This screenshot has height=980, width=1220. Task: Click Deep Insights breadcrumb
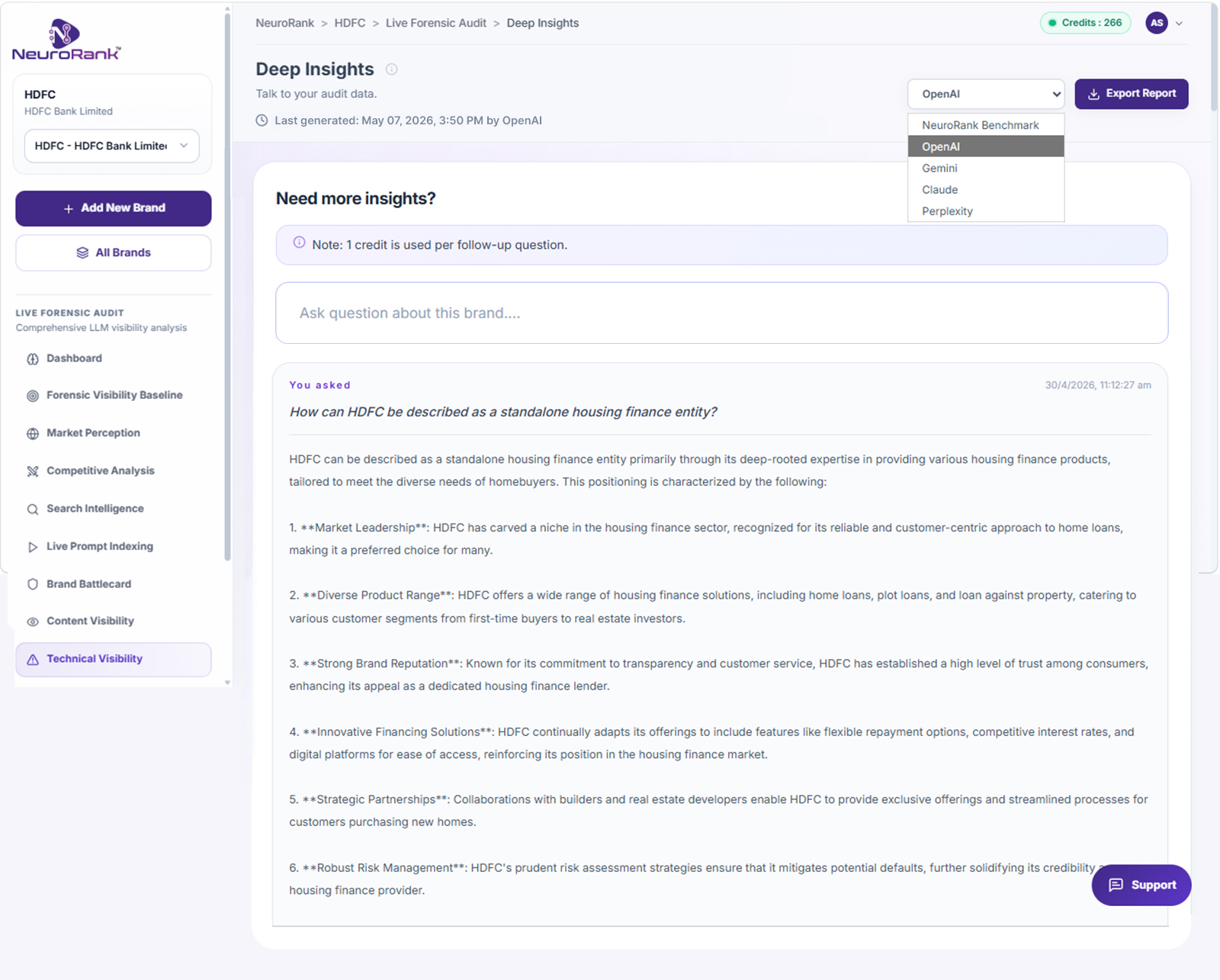(542, 23)
